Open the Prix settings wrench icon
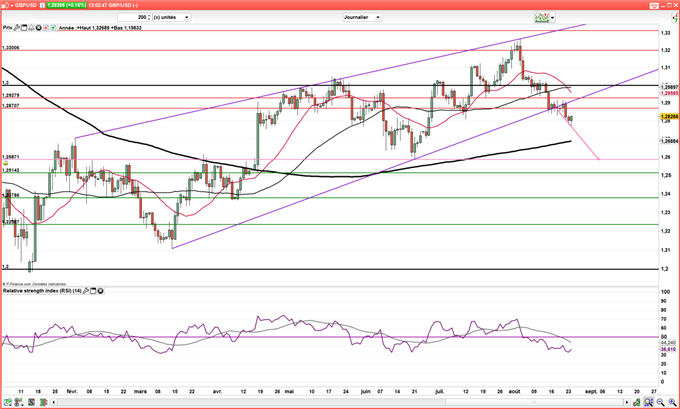680x409 pixels. tap(16, 28)
